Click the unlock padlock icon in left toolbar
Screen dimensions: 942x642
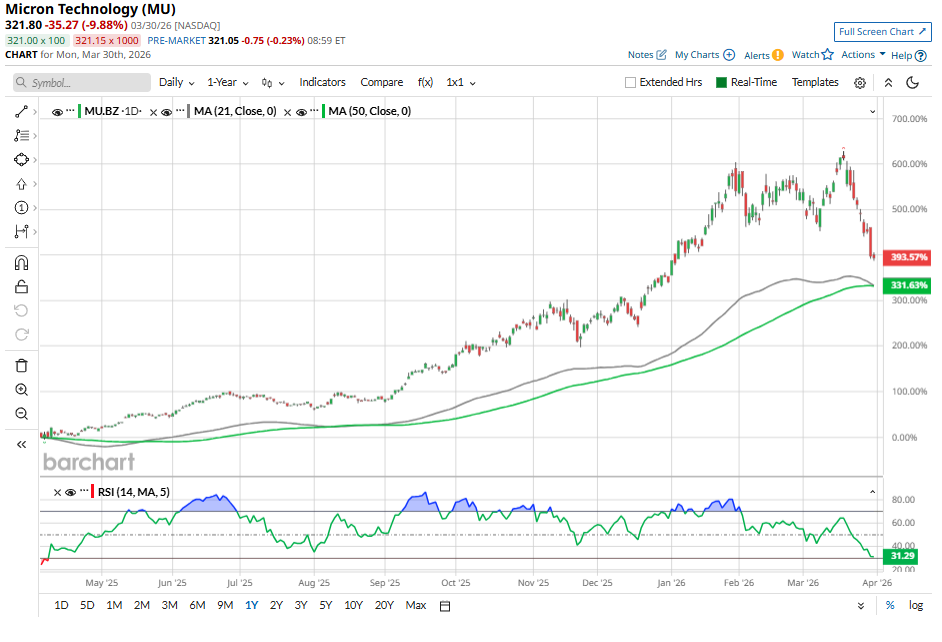pos(21,287)
